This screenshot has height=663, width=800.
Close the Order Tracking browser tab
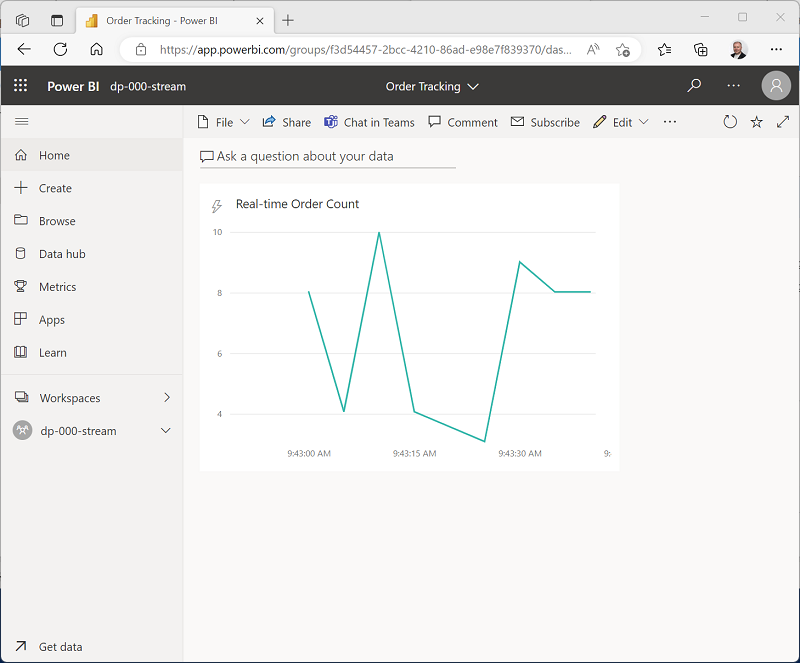260,21
